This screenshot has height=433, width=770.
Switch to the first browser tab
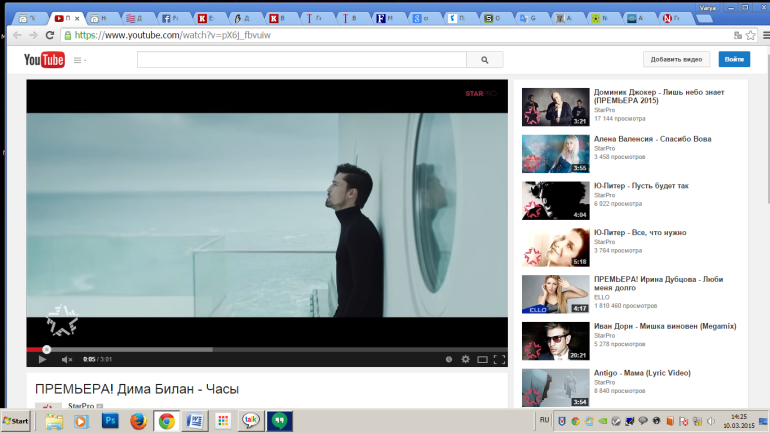click(x=29, y=19)
